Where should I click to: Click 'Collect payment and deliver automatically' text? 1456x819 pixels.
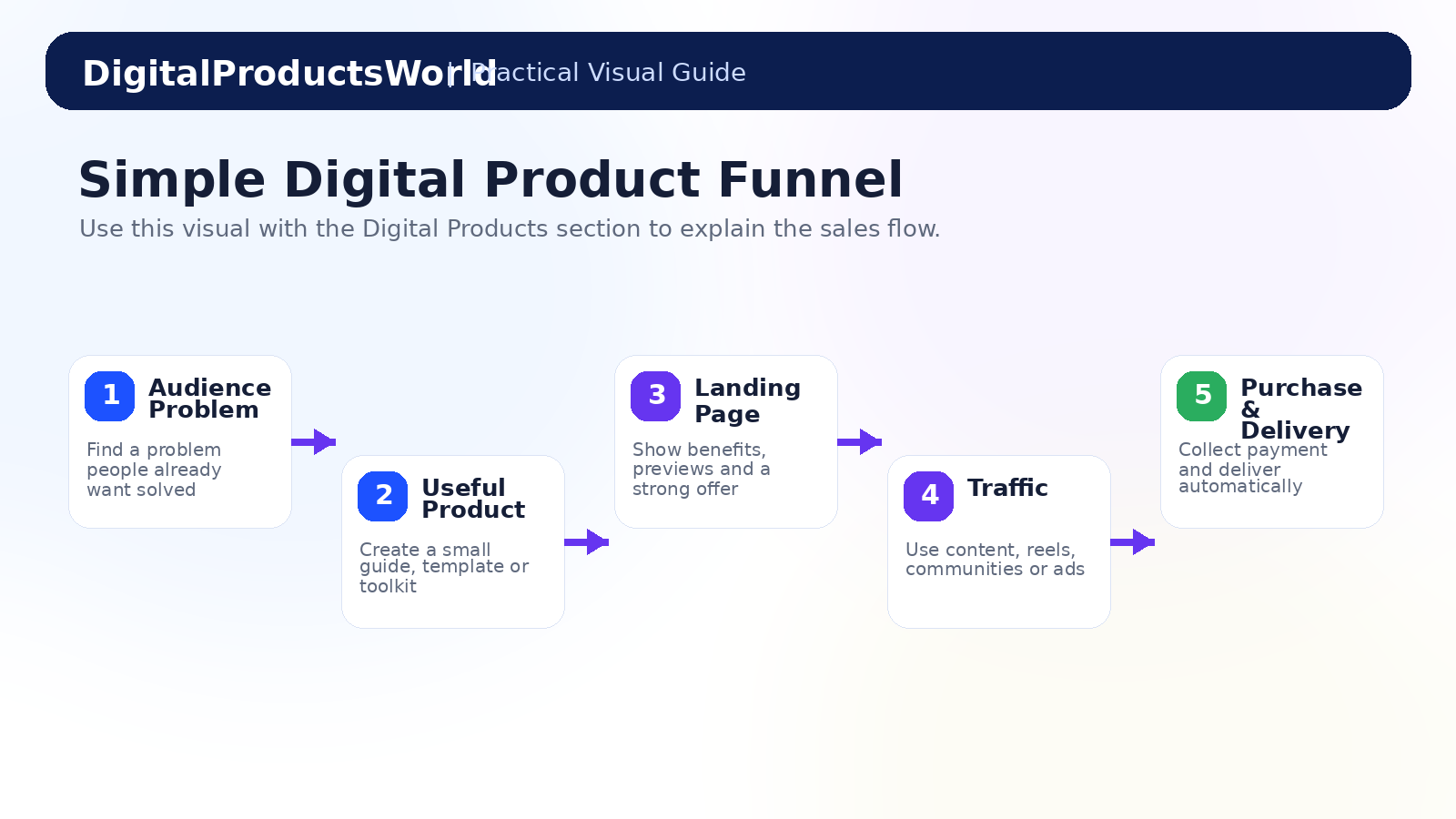tap(1253, 468)
